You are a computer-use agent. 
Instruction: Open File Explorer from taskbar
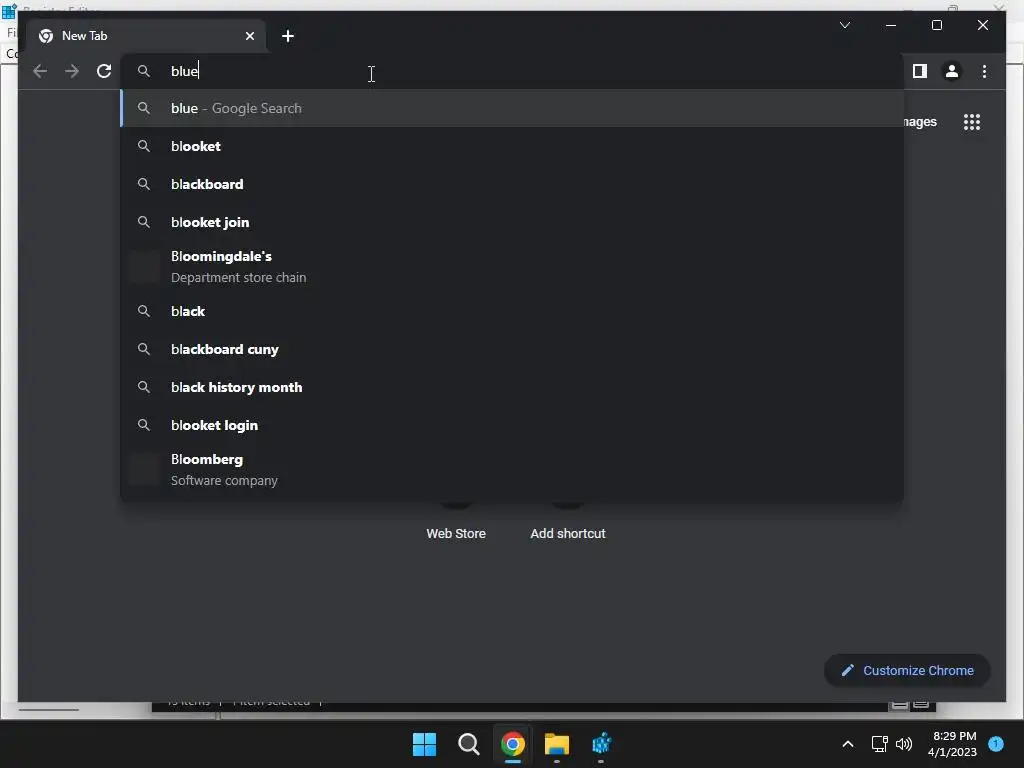point(556,744)
